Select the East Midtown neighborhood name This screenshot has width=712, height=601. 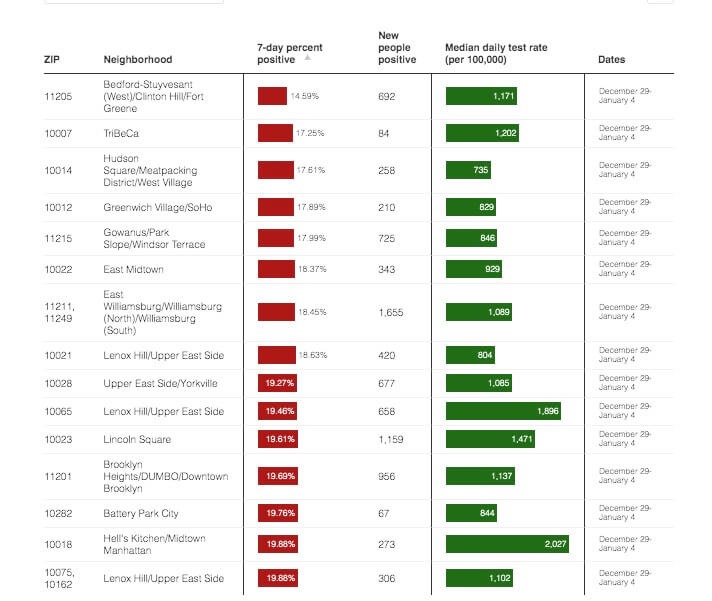point(133,270)
